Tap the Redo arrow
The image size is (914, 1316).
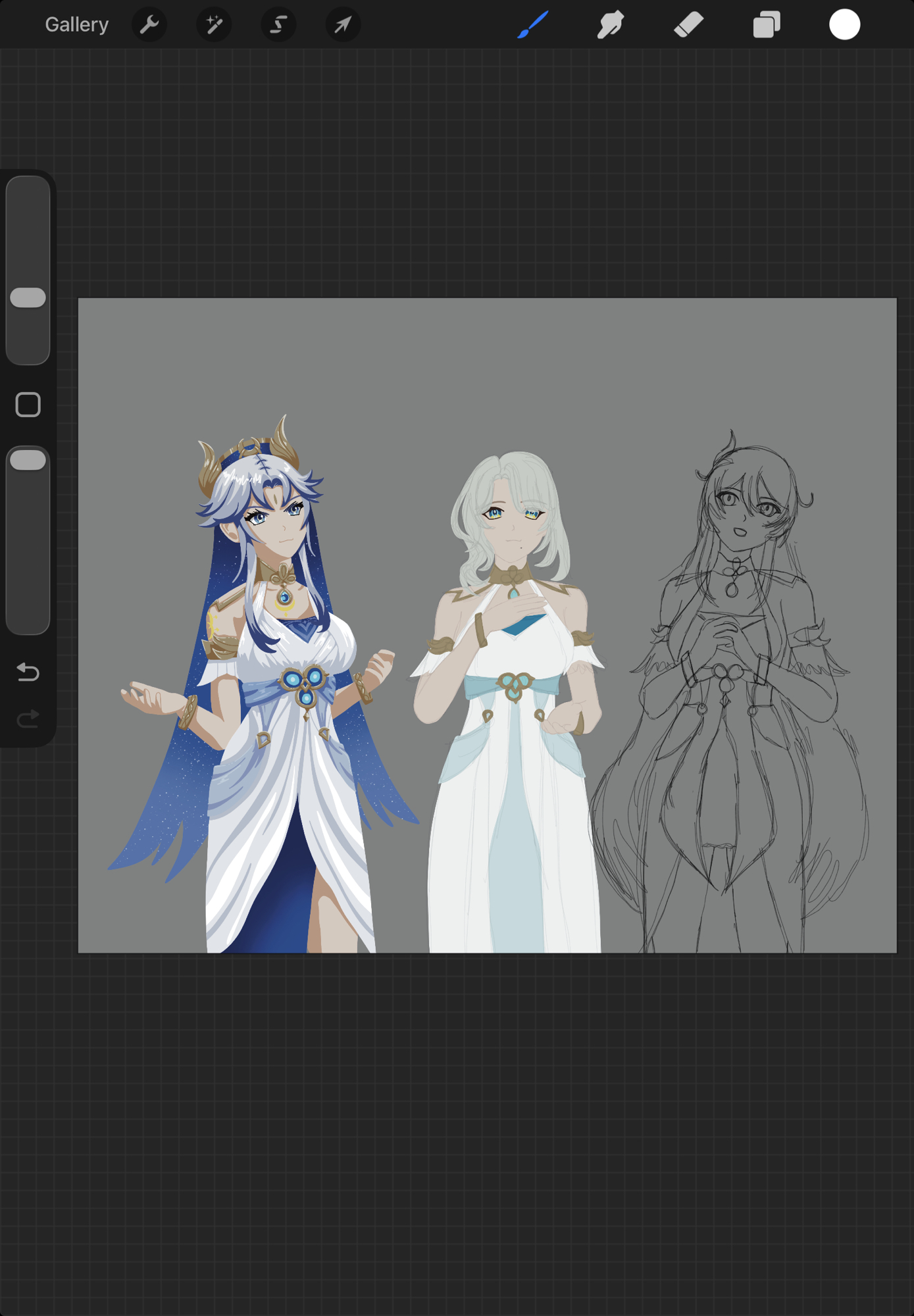pyautogui.click(x=28, y=719)
